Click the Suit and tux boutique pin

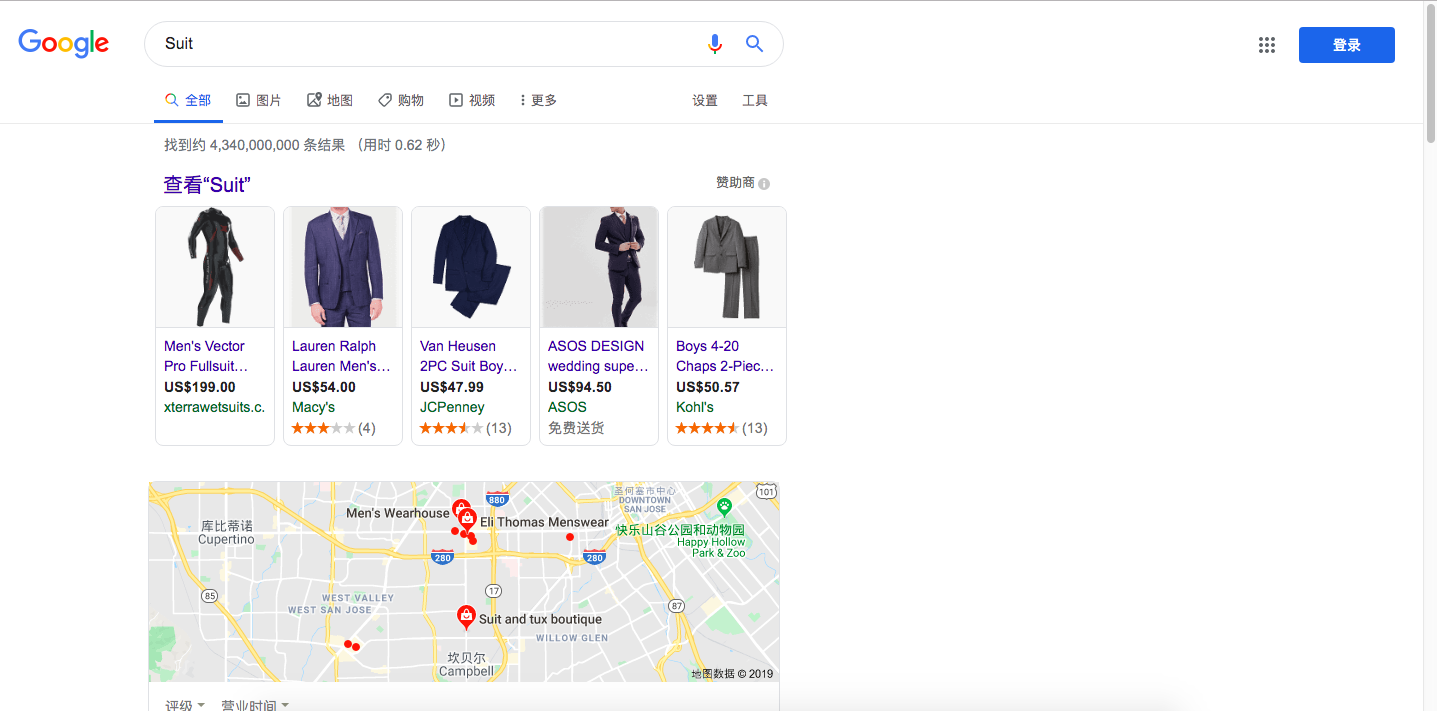465,617
